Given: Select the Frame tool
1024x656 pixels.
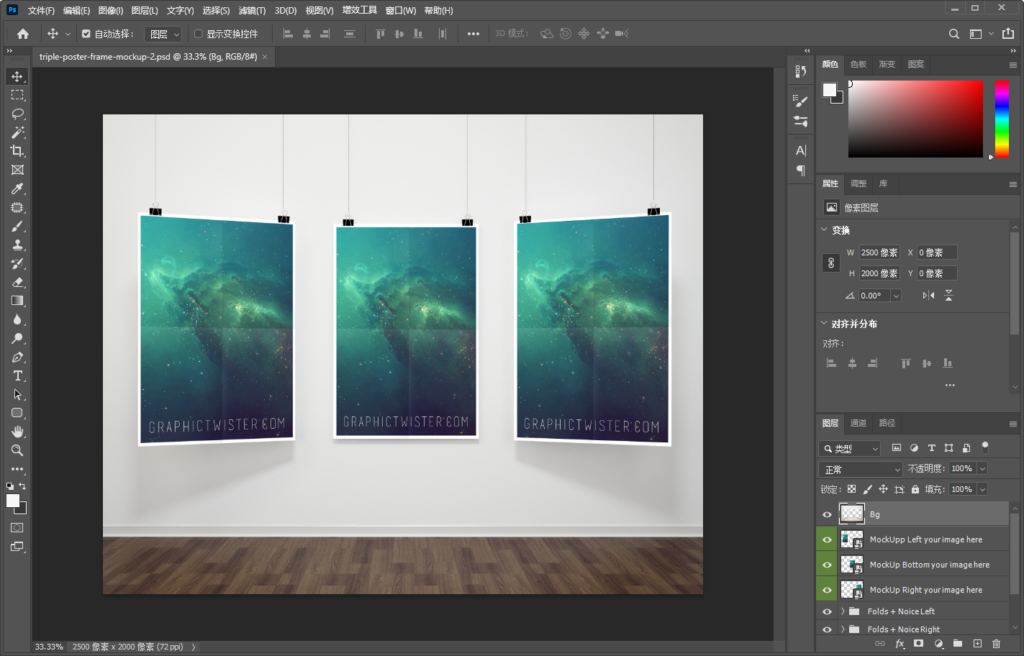Looking at the screenshot, I should pos(17,170).
